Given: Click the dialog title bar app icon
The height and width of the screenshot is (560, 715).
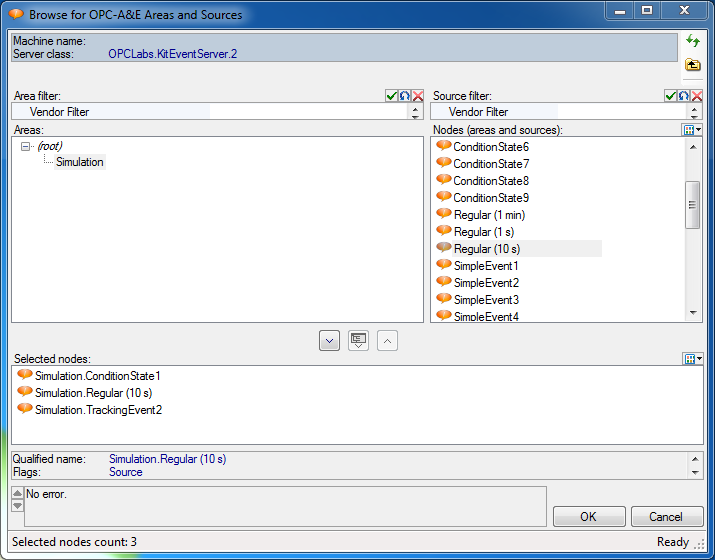Looking at the screenshot, I should tap(16, 14).
